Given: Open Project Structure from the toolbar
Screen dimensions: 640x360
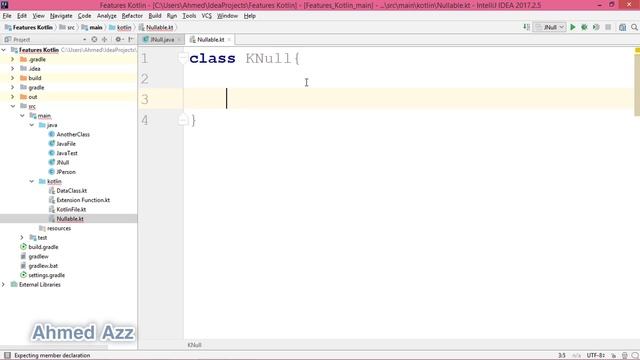Looking at the screenshot, I should tap(622, 27).
